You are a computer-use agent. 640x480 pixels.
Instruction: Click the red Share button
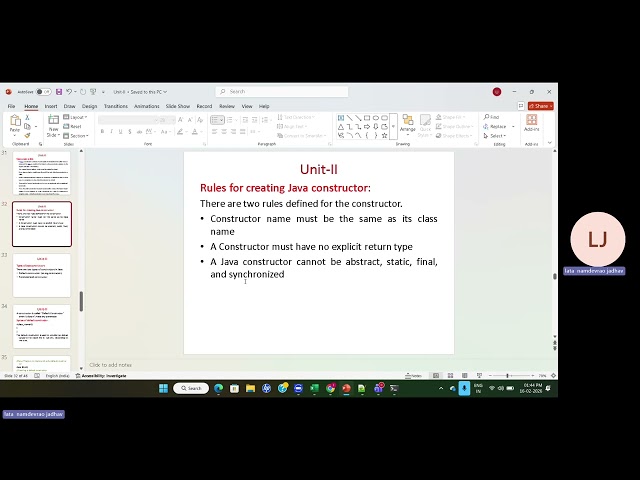click(541, 106)
